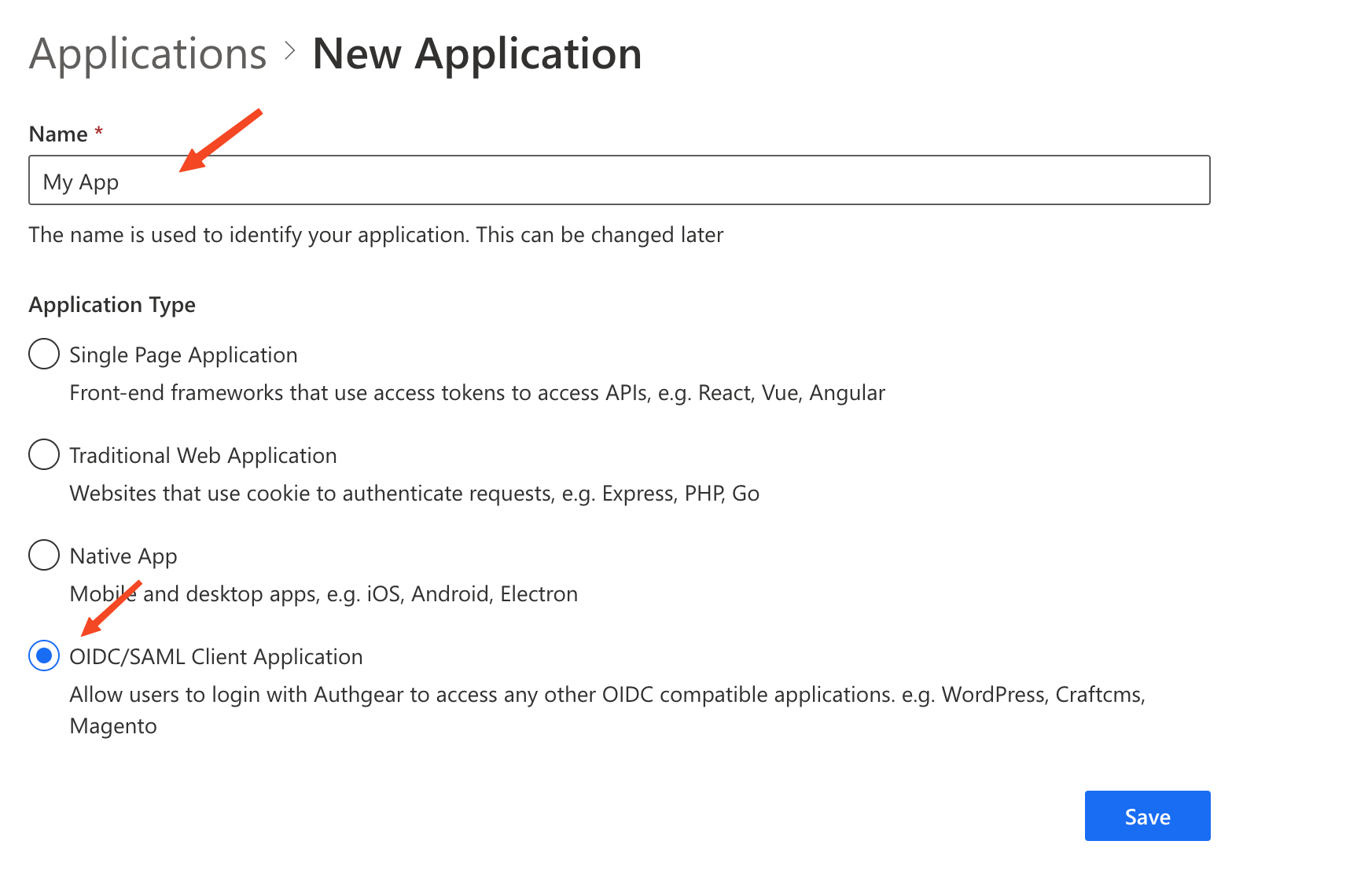Click the Traditional Web Application label text
This screenshot has width=1346, height=896.
[x=203, y=456]
